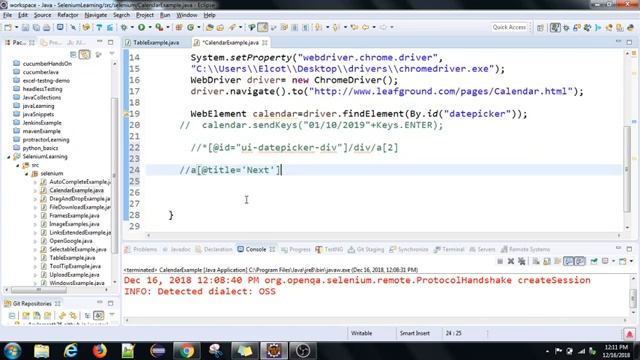Screen dimensions: 640x360
Task: Collapse the SeleniumLearning project node
Action: click(x=9, y=157)
